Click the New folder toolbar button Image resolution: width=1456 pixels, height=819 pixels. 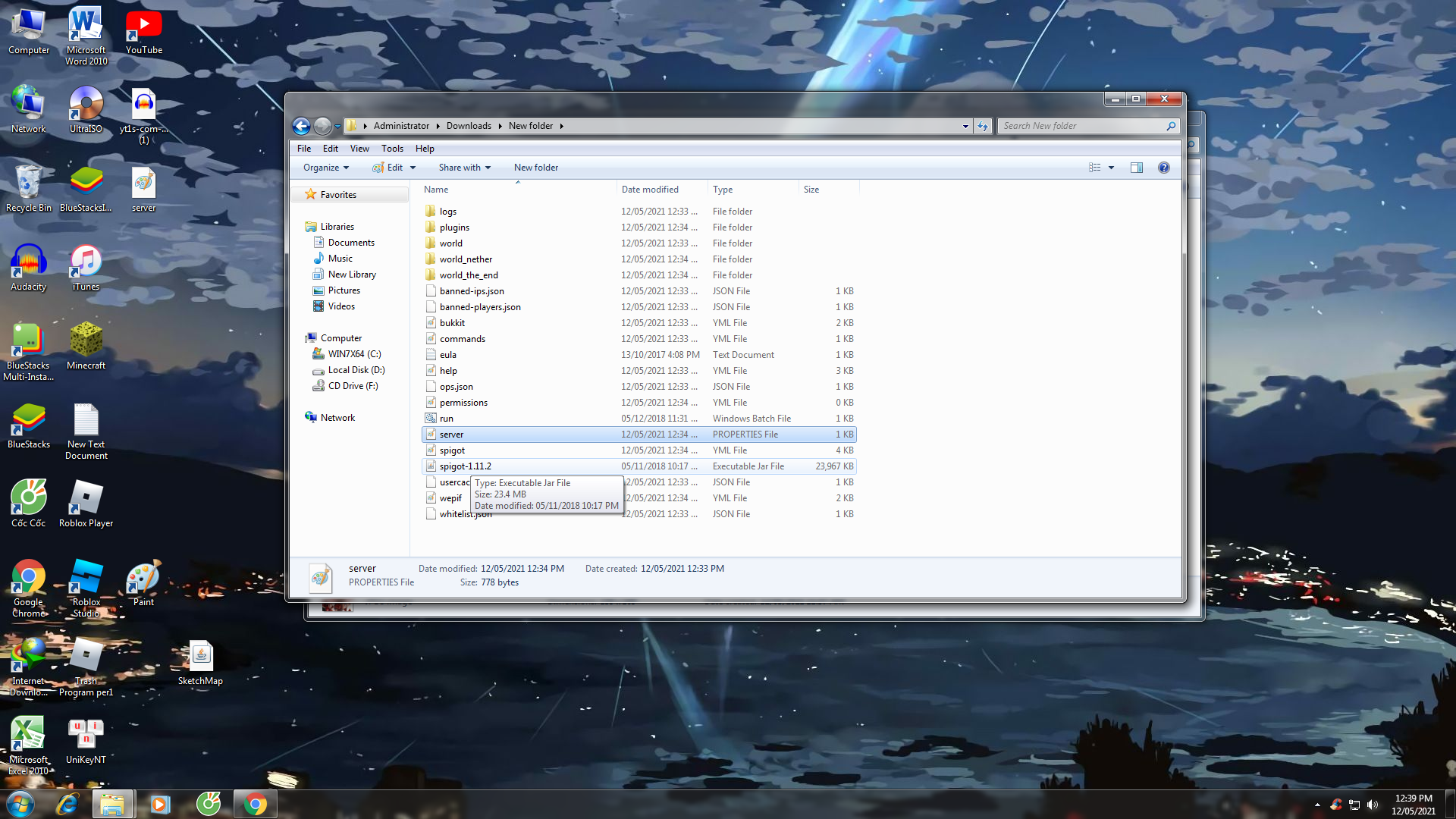coord(535,168)
